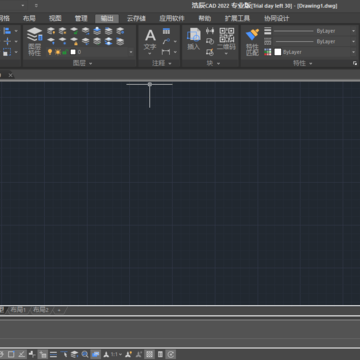Viewport: 360px width, 360px height.
Task: Toggle the green layer lock icon
Action: point(65,52)
